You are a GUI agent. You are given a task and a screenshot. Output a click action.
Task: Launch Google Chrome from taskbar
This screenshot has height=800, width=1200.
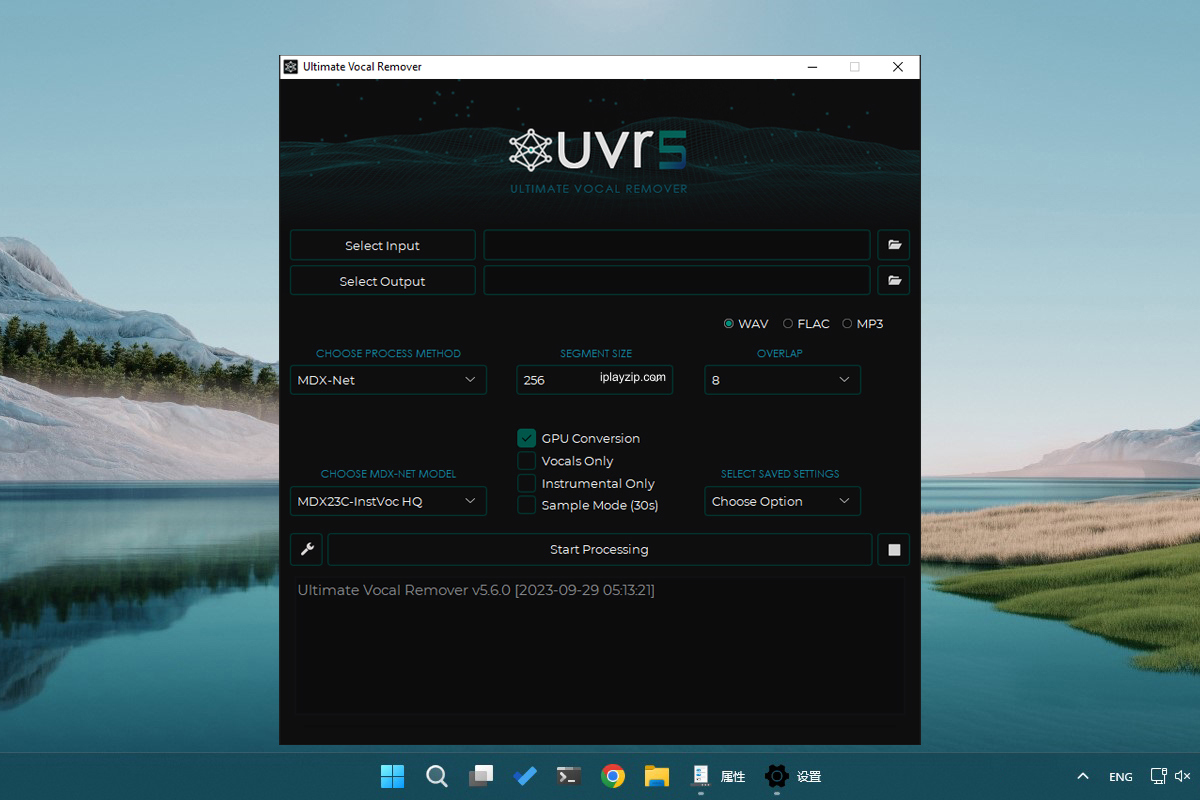tap(613, 776)
